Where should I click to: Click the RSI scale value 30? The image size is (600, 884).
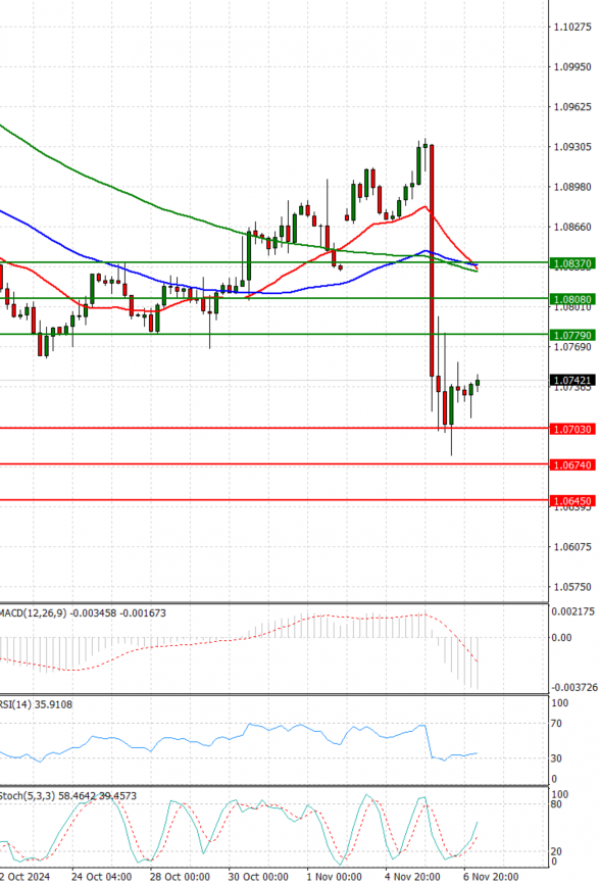[557, 758]
